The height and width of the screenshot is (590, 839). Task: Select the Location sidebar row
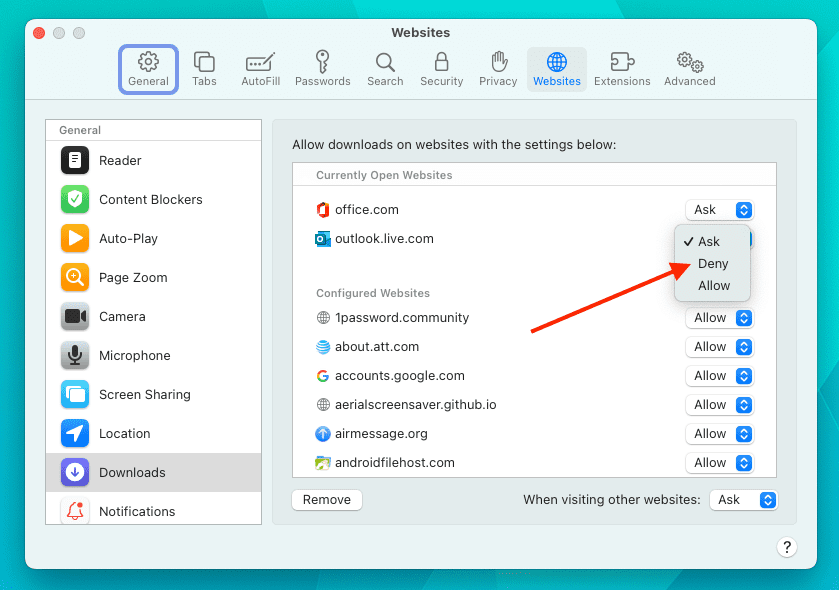154,434
